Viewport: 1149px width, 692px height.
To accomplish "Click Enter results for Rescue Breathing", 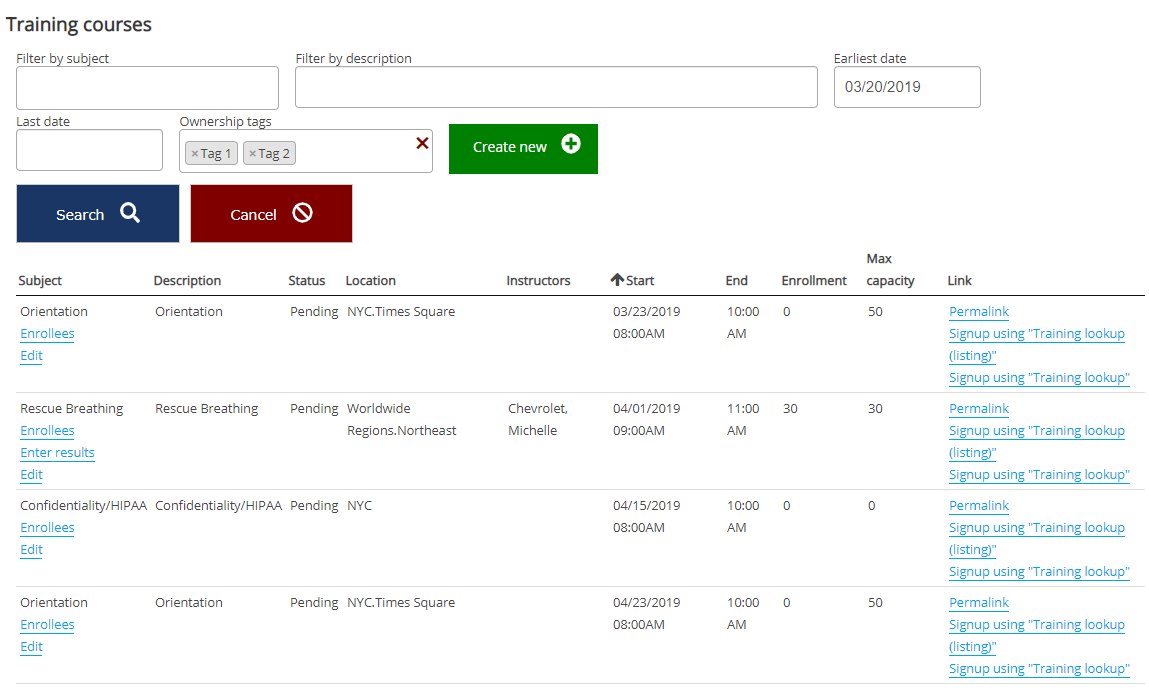I will 57,453.
